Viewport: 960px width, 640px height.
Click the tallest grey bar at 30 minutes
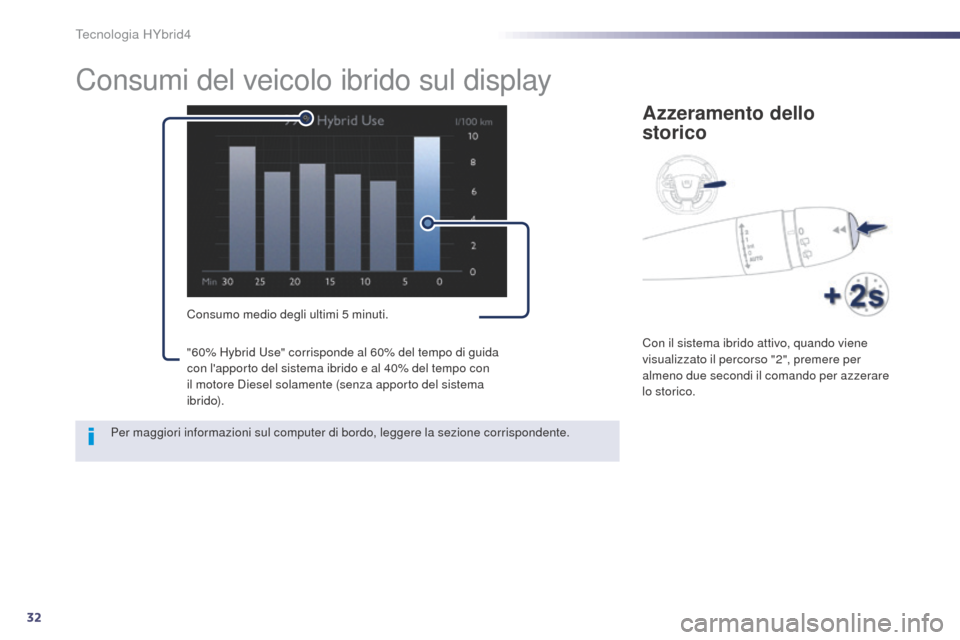242,208
